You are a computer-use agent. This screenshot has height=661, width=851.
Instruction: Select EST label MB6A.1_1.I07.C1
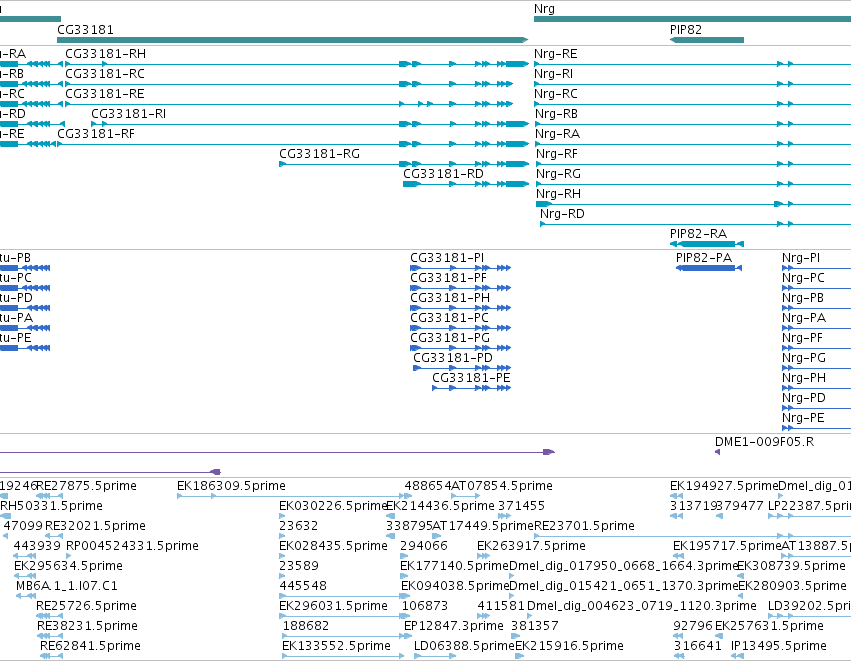[67, 586]
